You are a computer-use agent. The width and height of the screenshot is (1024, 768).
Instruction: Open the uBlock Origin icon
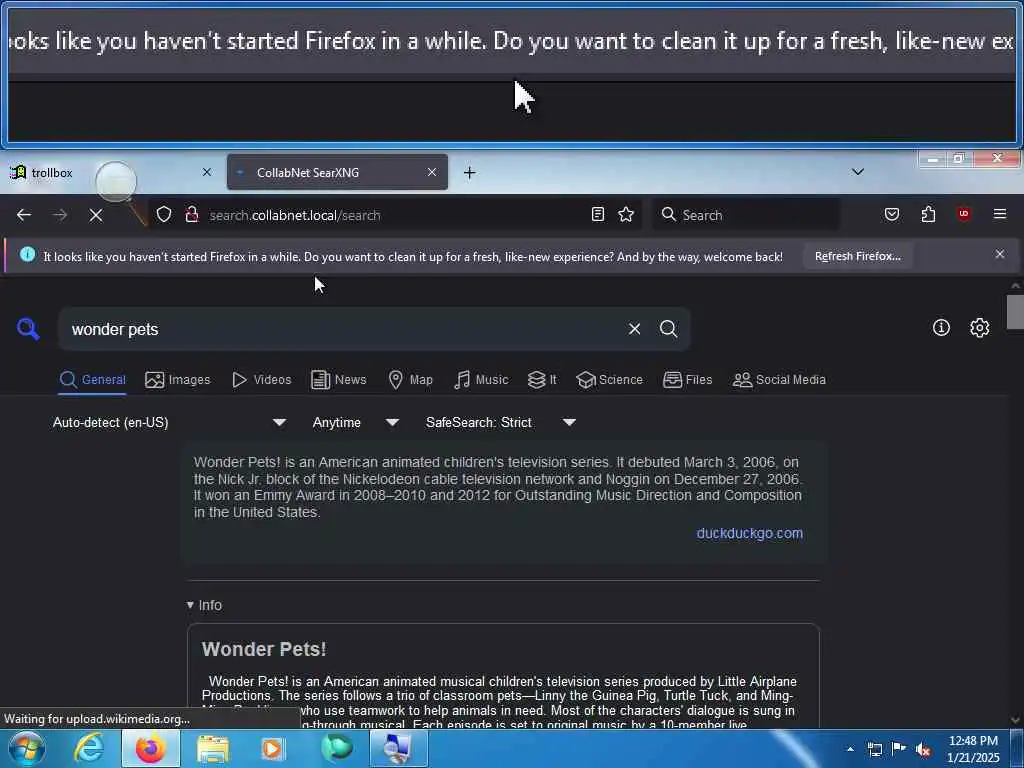click(x=964, y=214)
